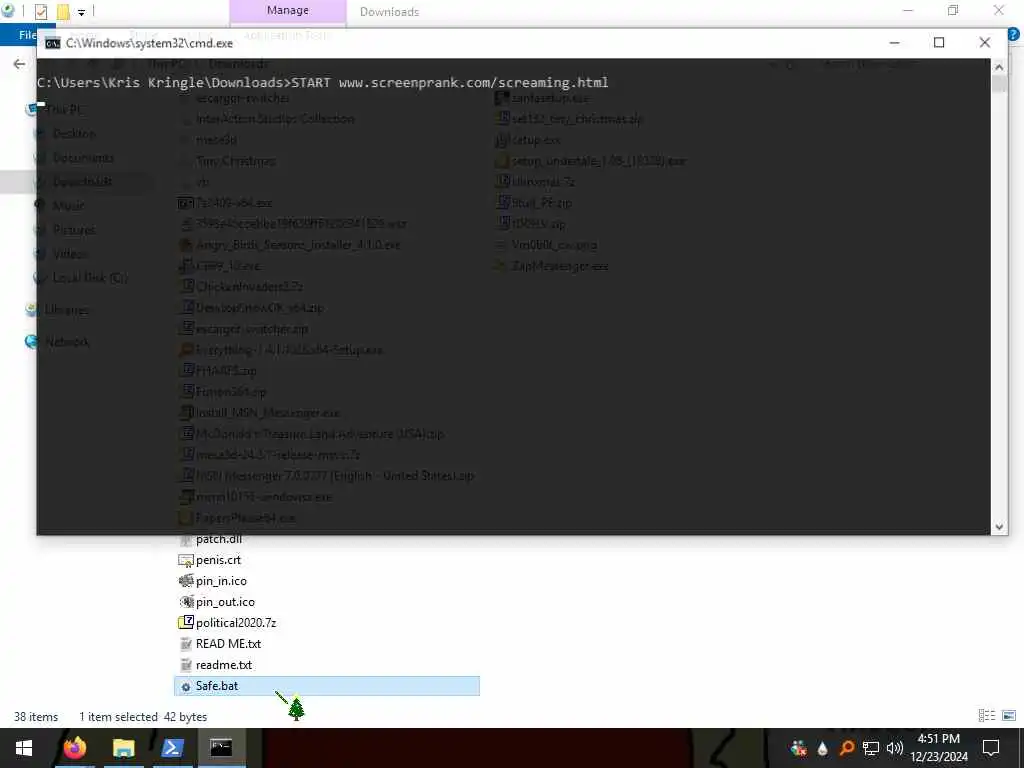Click the cmd.exe icon in its title bar
The height and width of the screenshot is (768, 1024).
pos(53,43)
